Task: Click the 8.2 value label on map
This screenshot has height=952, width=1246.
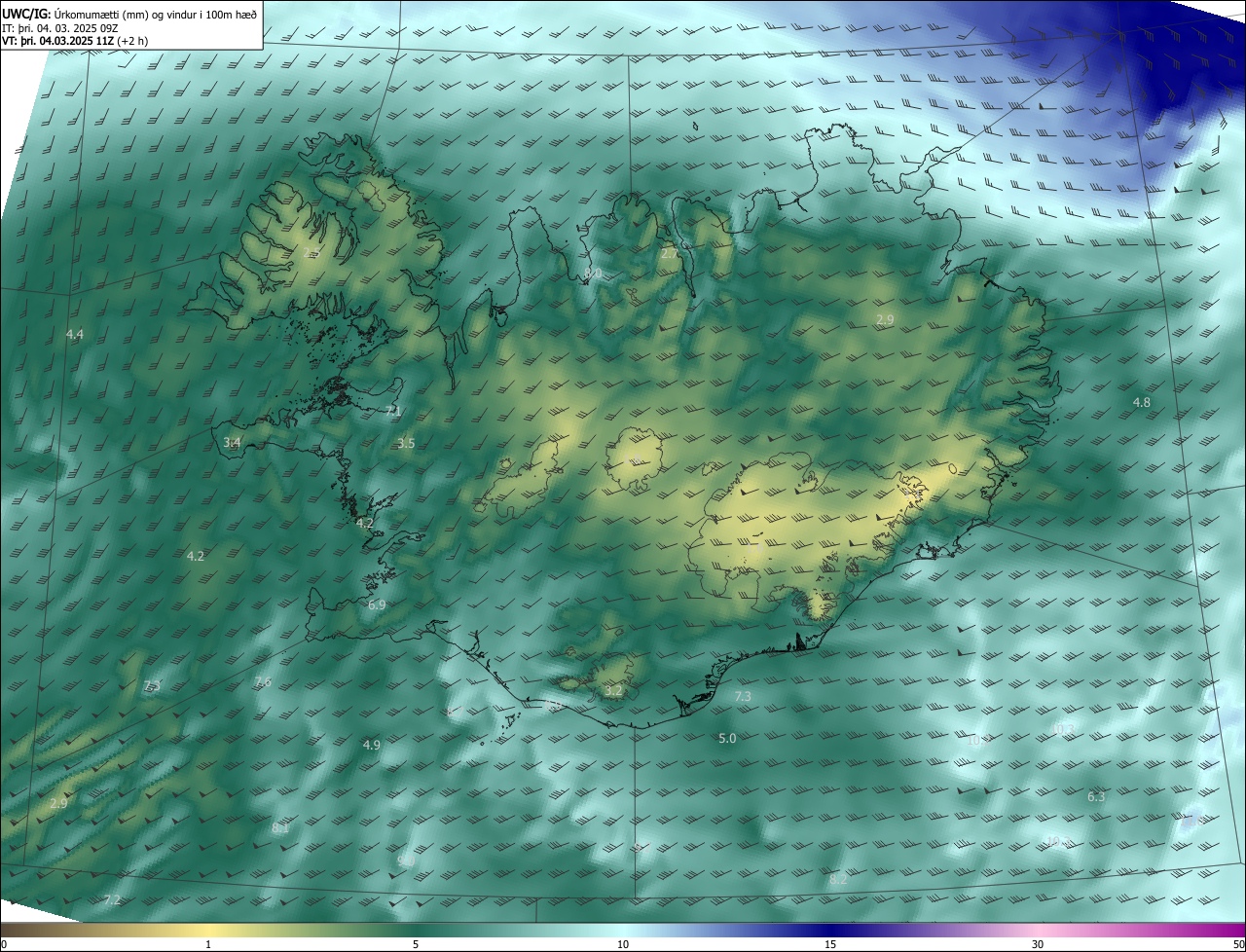Action: point(838,880)
